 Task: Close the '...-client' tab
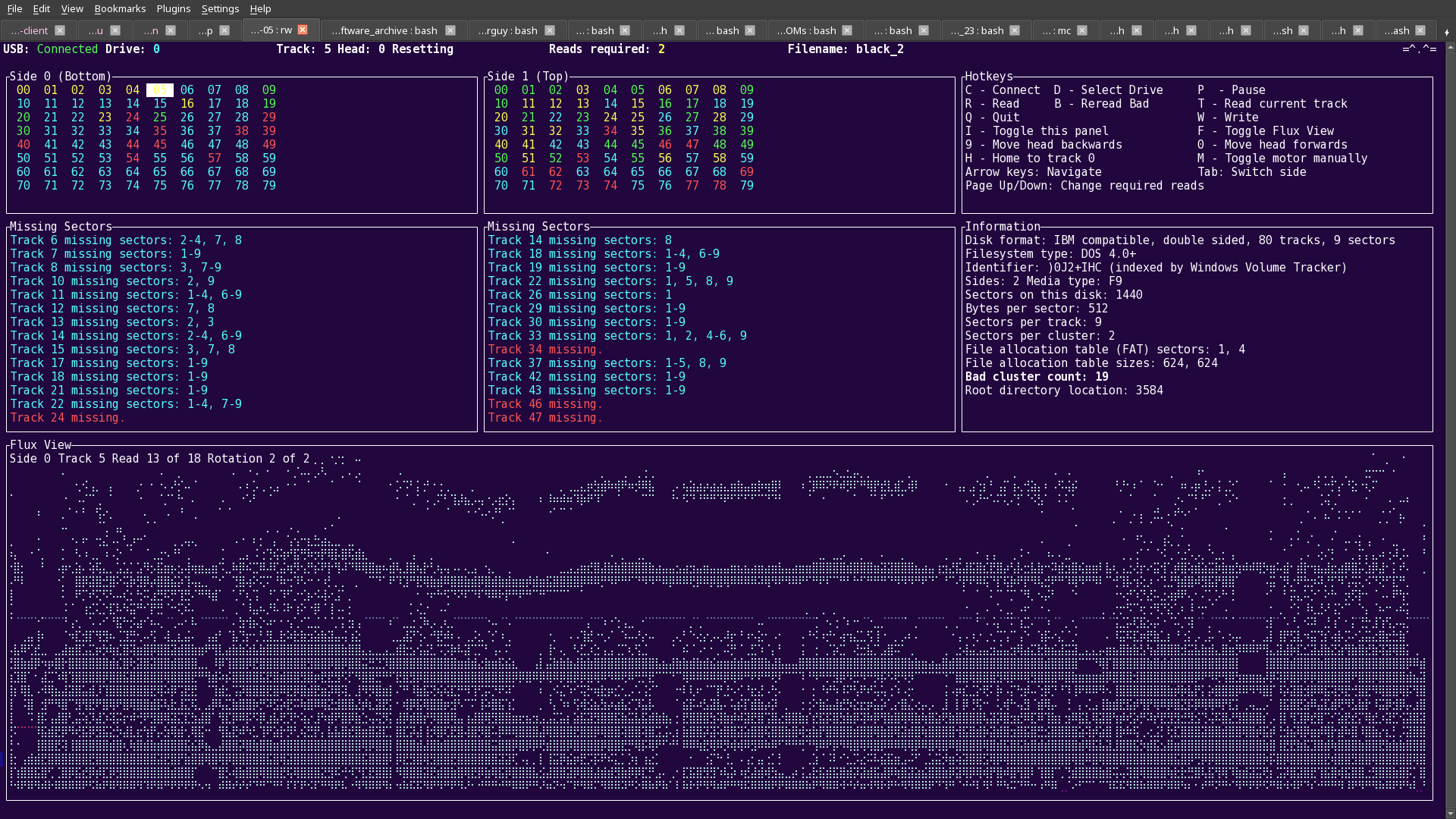pyautogui.click(x=60, y=30)
